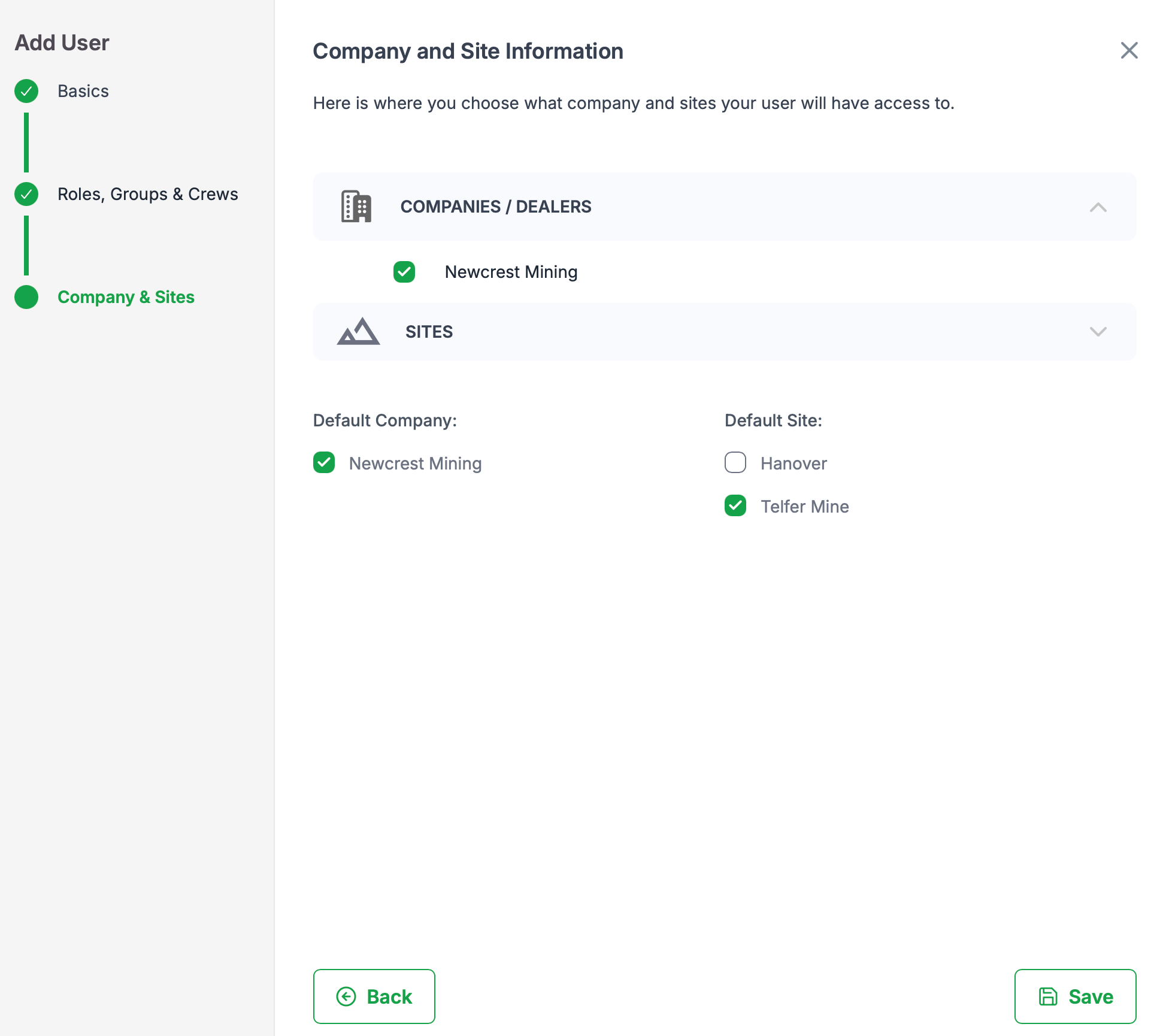Expand the Sites section chevron
The width and height of the screenshot is (1163, 1036).
click(x=1098, y=332)
